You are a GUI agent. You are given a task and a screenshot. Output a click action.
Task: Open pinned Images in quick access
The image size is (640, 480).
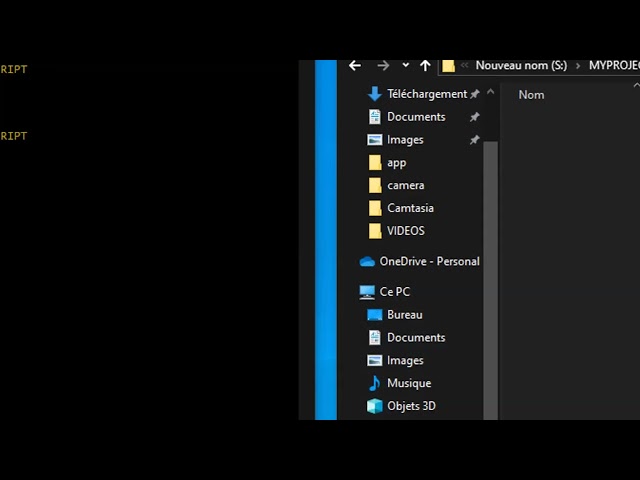(405, 140)
